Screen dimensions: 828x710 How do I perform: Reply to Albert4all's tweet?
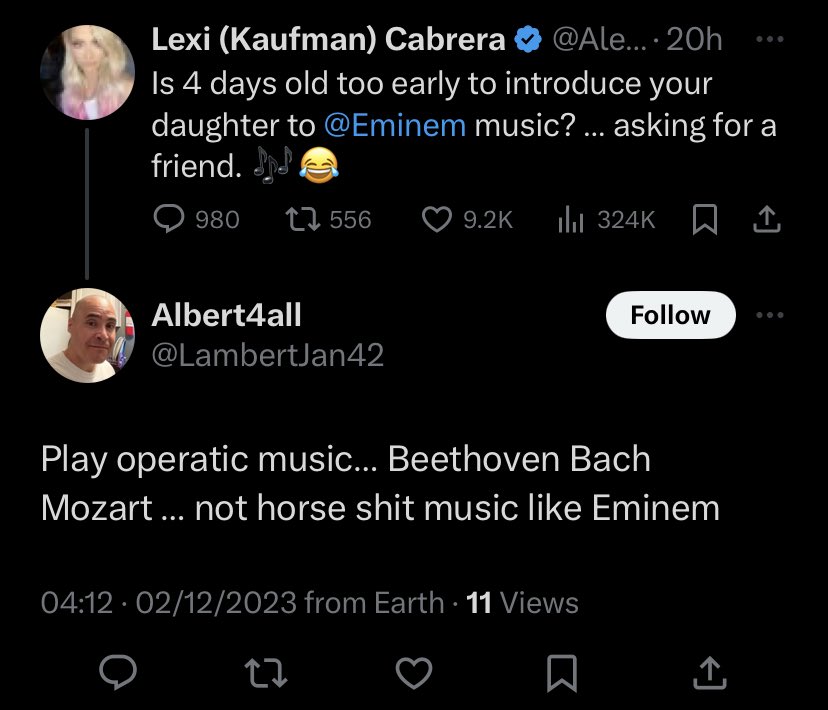pyautogui.click(x=118, y=672)
